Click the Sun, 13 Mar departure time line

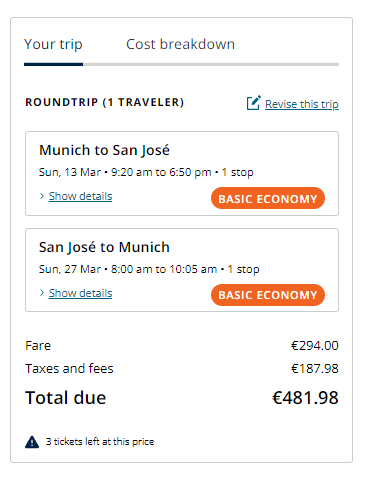(146, 172)
